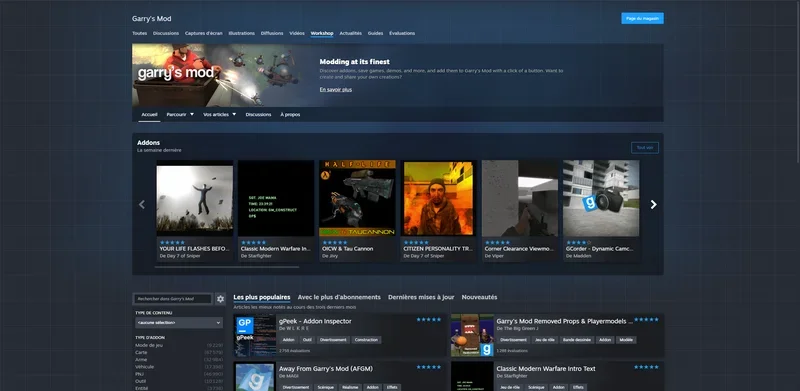Image resolution: width=800 pixels, height=391 pixels.
Task: Go to previous Addons carousel items
Action: click(x=142, y=204)
